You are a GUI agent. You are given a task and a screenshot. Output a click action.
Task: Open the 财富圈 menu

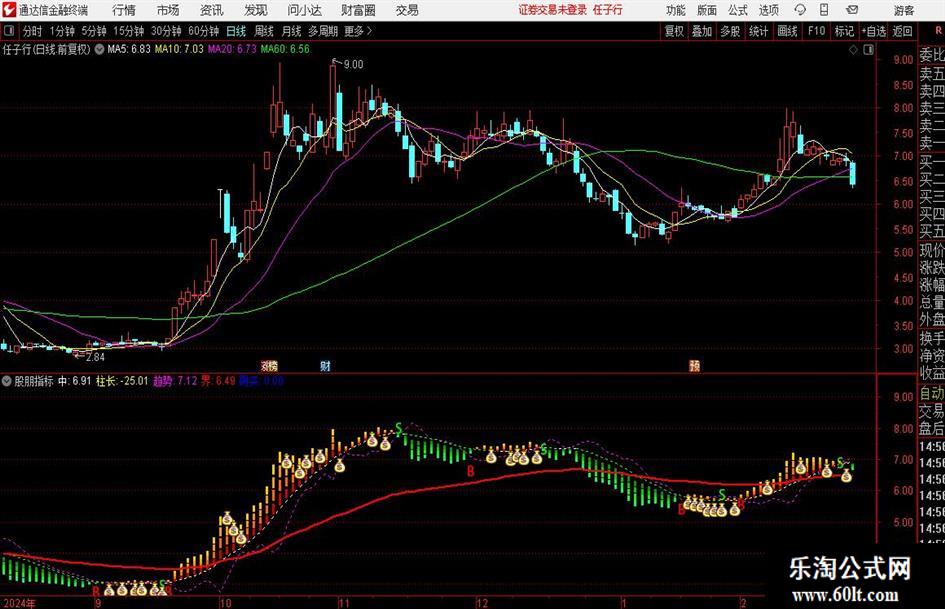point(358,10)
